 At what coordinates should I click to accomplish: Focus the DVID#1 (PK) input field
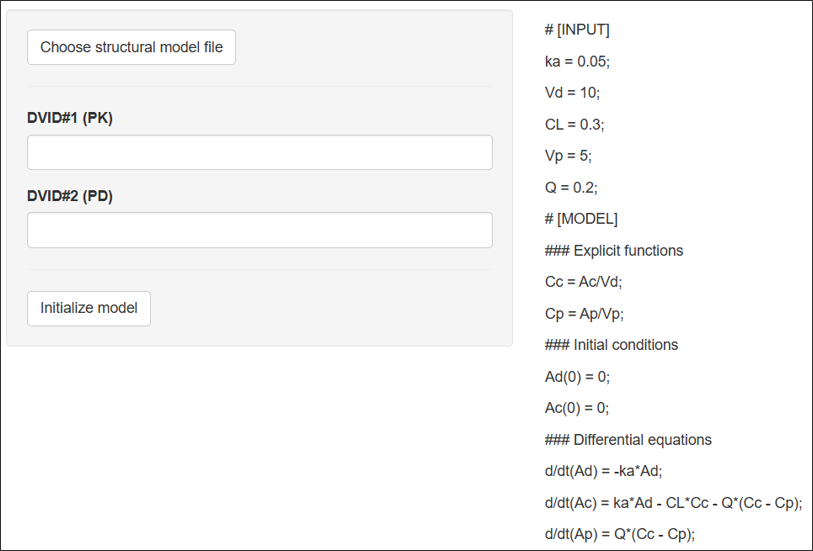(260, 152)
